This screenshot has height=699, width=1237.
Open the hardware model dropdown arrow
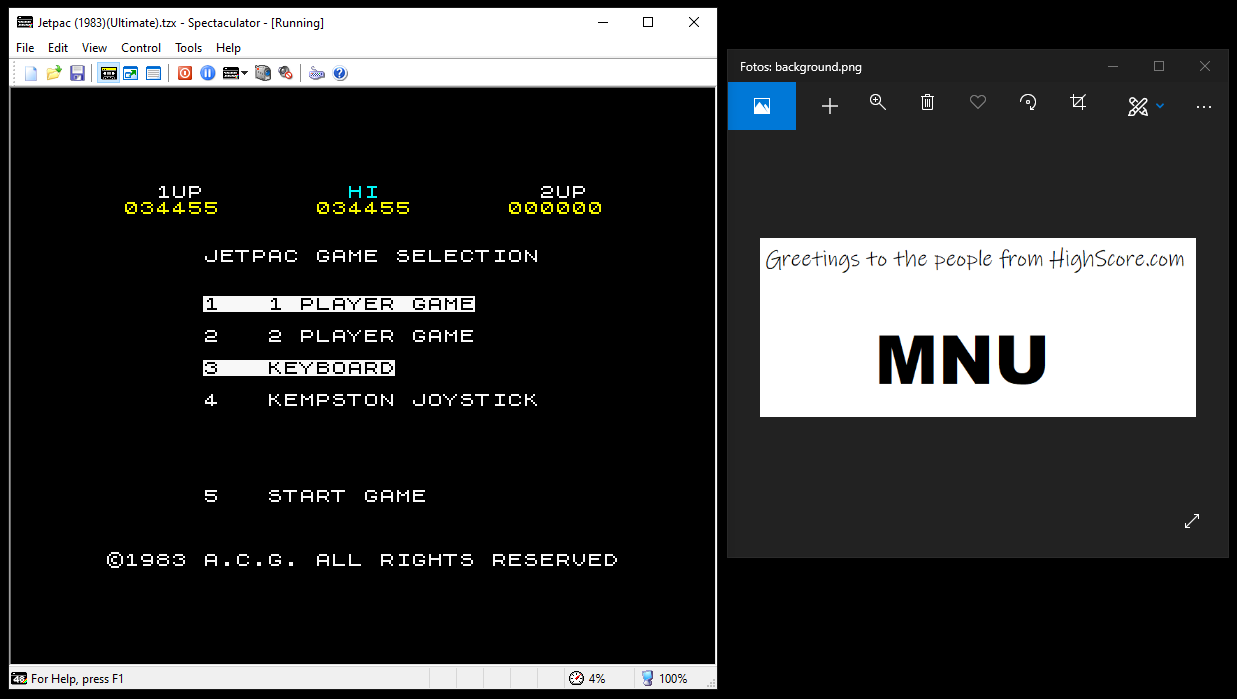tap(244, 73)
